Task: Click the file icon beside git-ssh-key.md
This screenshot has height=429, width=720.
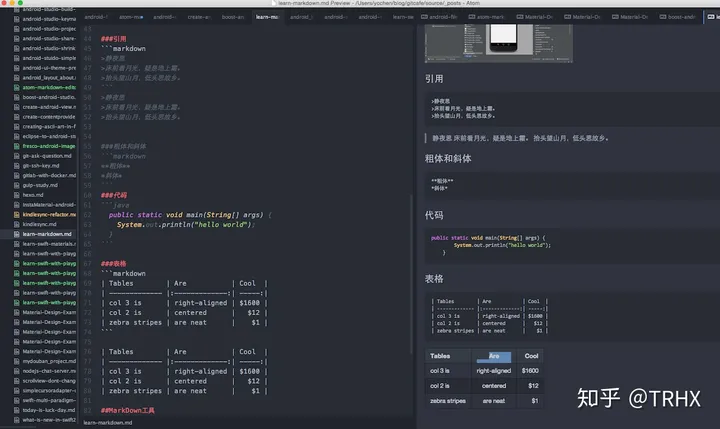Action: (17, 166)
